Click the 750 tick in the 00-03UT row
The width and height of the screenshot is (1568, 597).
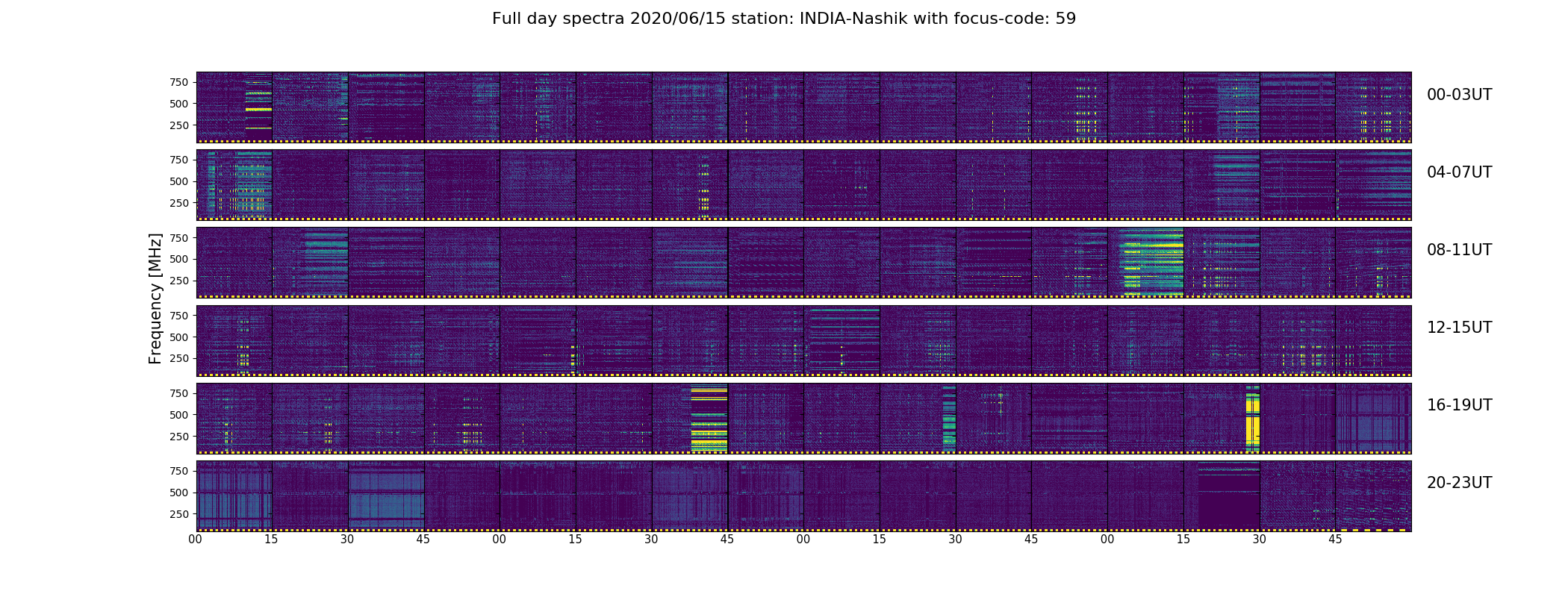[x=178, y=82]
